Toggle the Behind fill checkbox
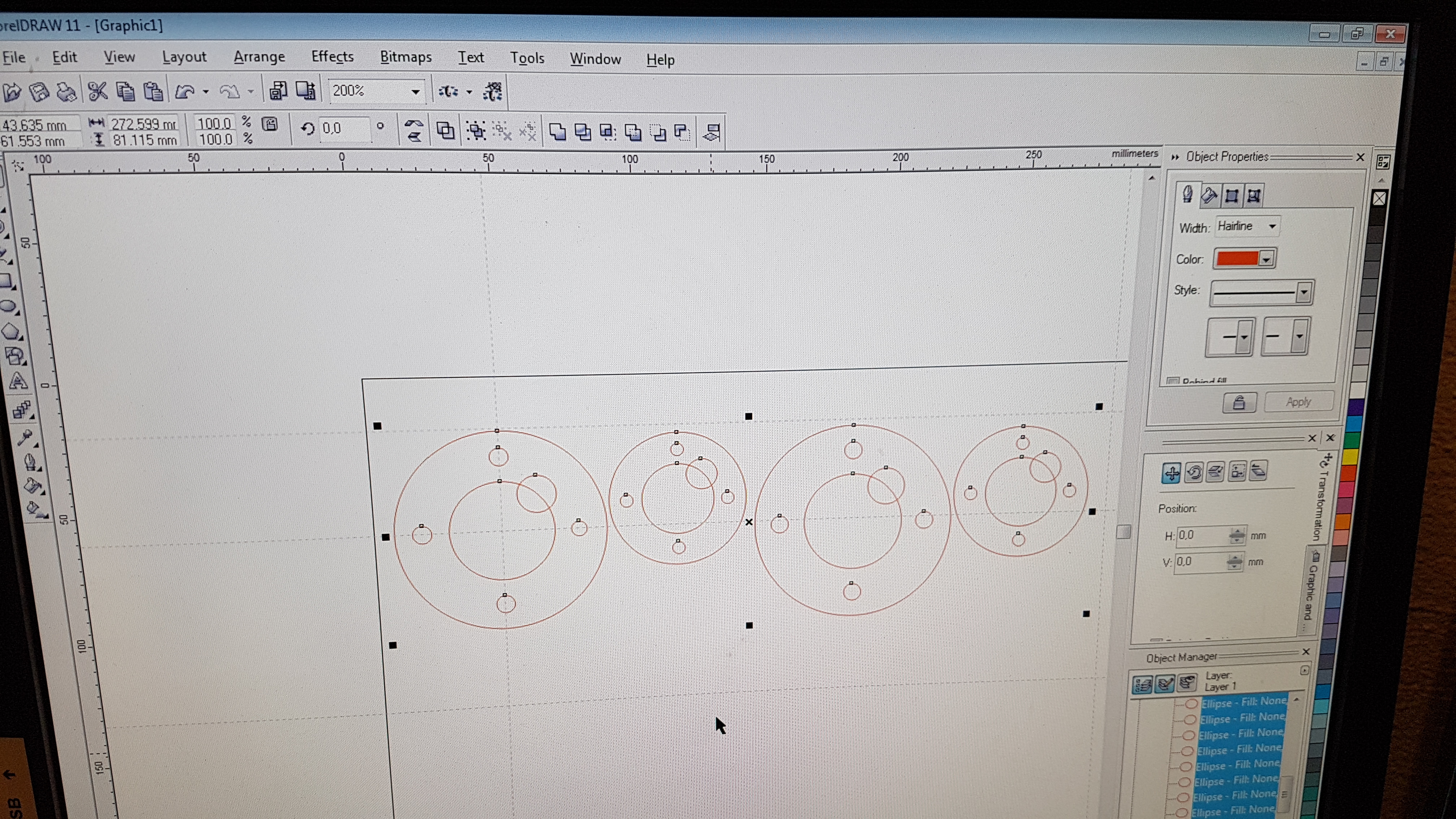This screenshot has width=1456, height=819. [x=1173, y=381]
